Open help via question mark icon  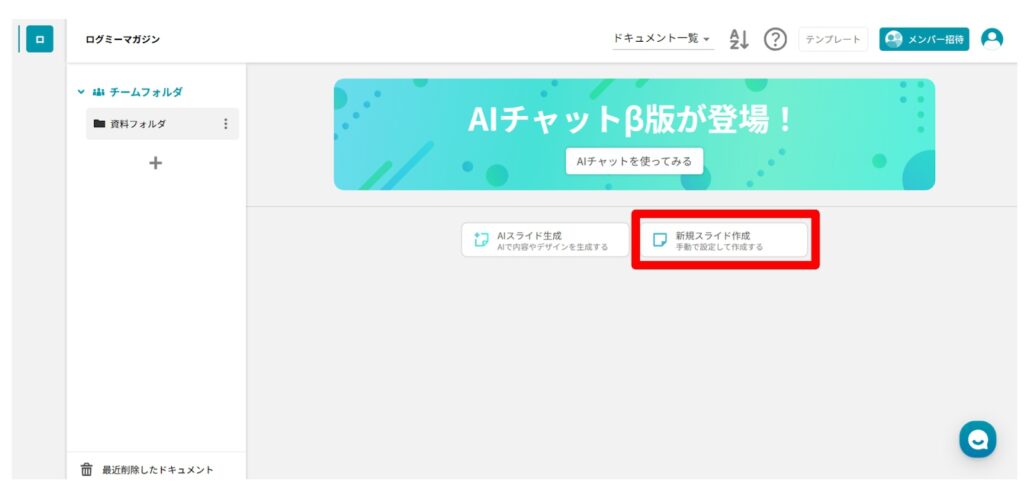(775, 39)
